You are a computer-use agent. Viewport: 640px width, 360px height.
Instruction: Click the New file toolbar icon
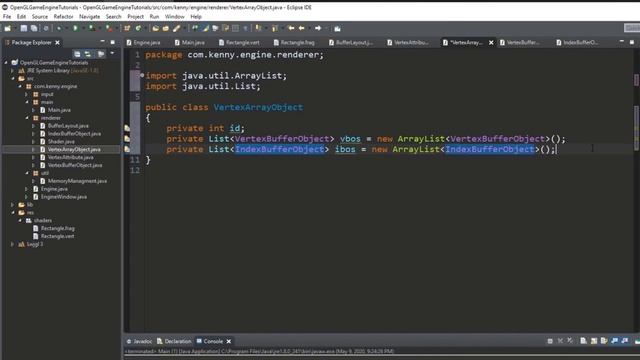[x=8, y=28]
